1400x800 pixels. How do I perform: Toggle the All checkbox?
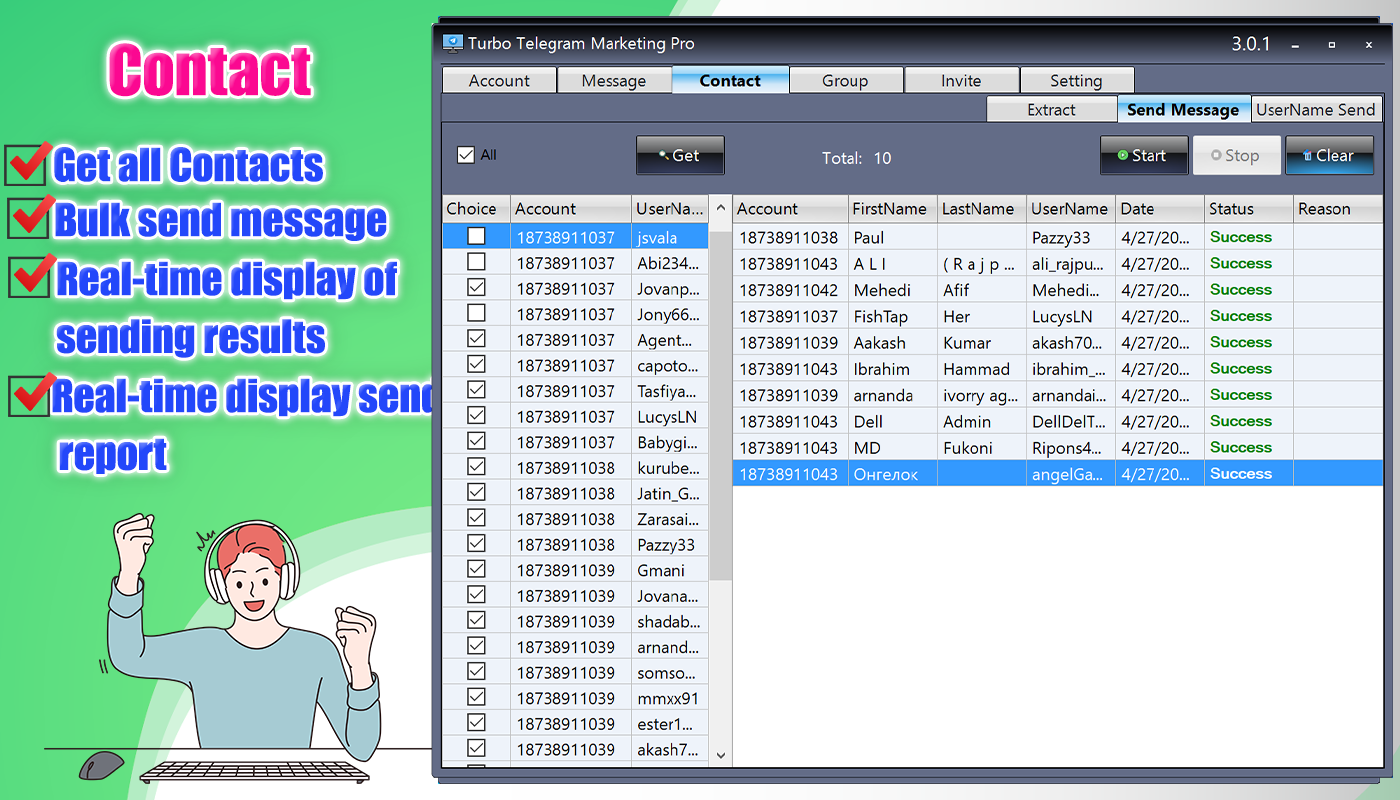(x=465, y=155)
